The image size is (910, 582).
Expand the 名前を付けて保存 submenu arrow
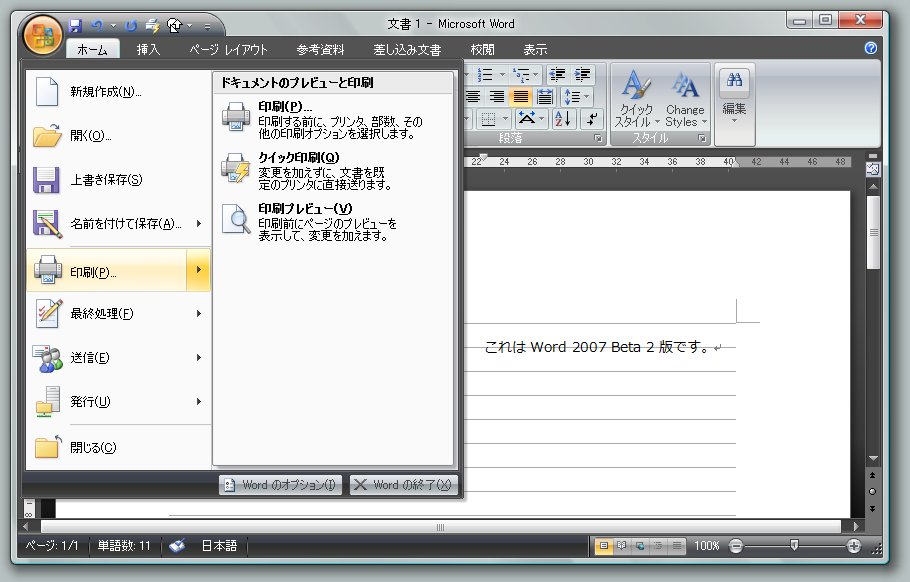click(x=199, y=223)
